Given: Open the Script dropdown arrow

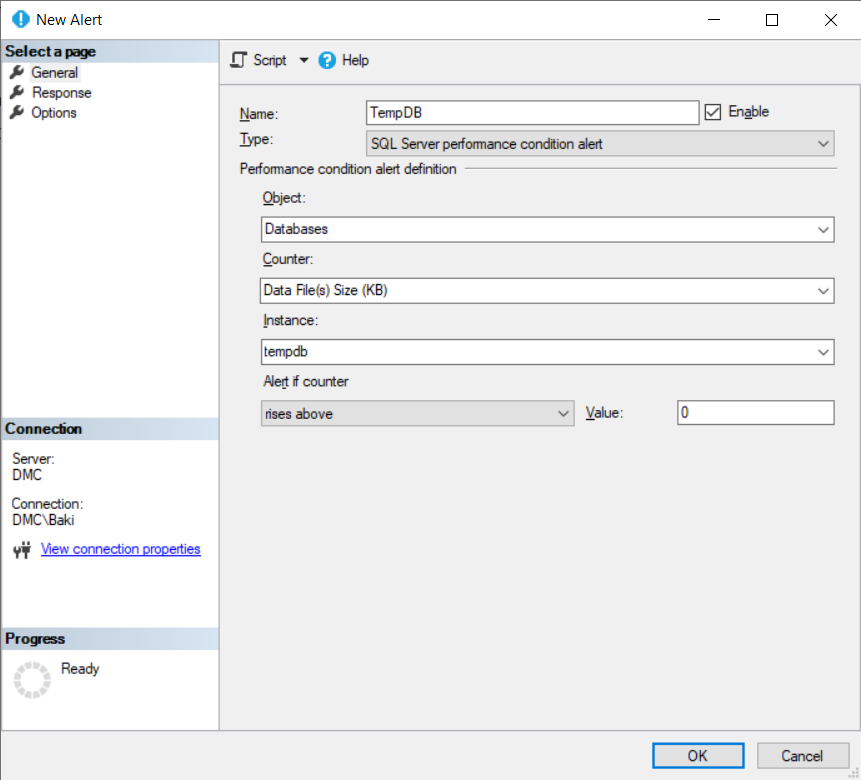Looking at the screenshot, I should click(304, 60).
